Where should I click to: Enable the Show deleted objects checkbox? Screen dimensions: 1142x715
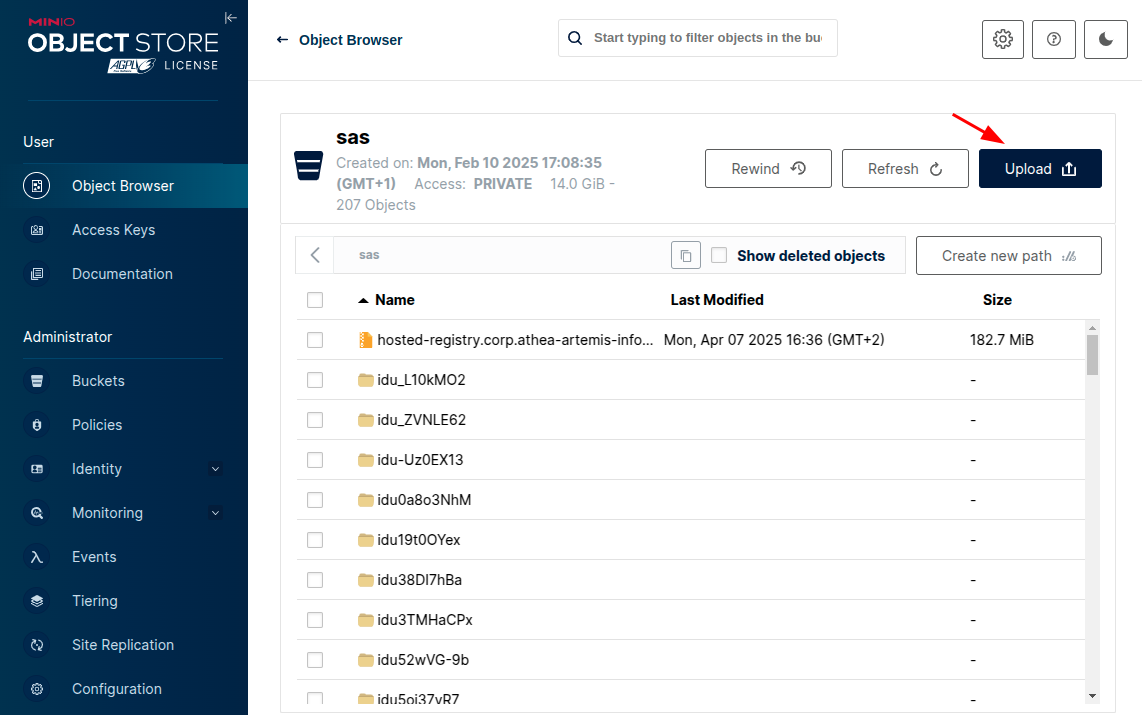coord(719,255)
